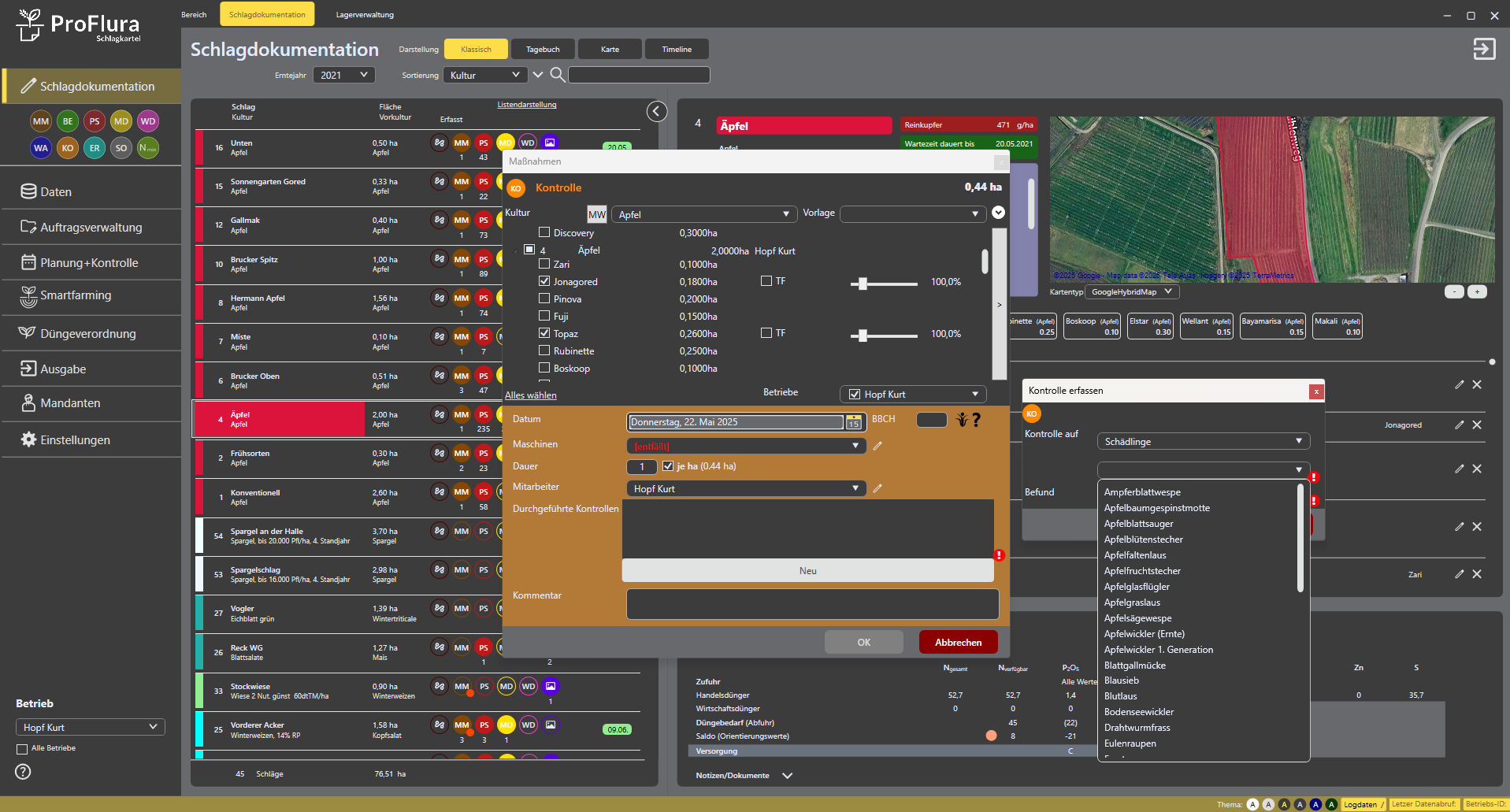The image size is (1510, 812).
Task: Open the Erntejahr 2021 dropdown
Action: [343, 75]
